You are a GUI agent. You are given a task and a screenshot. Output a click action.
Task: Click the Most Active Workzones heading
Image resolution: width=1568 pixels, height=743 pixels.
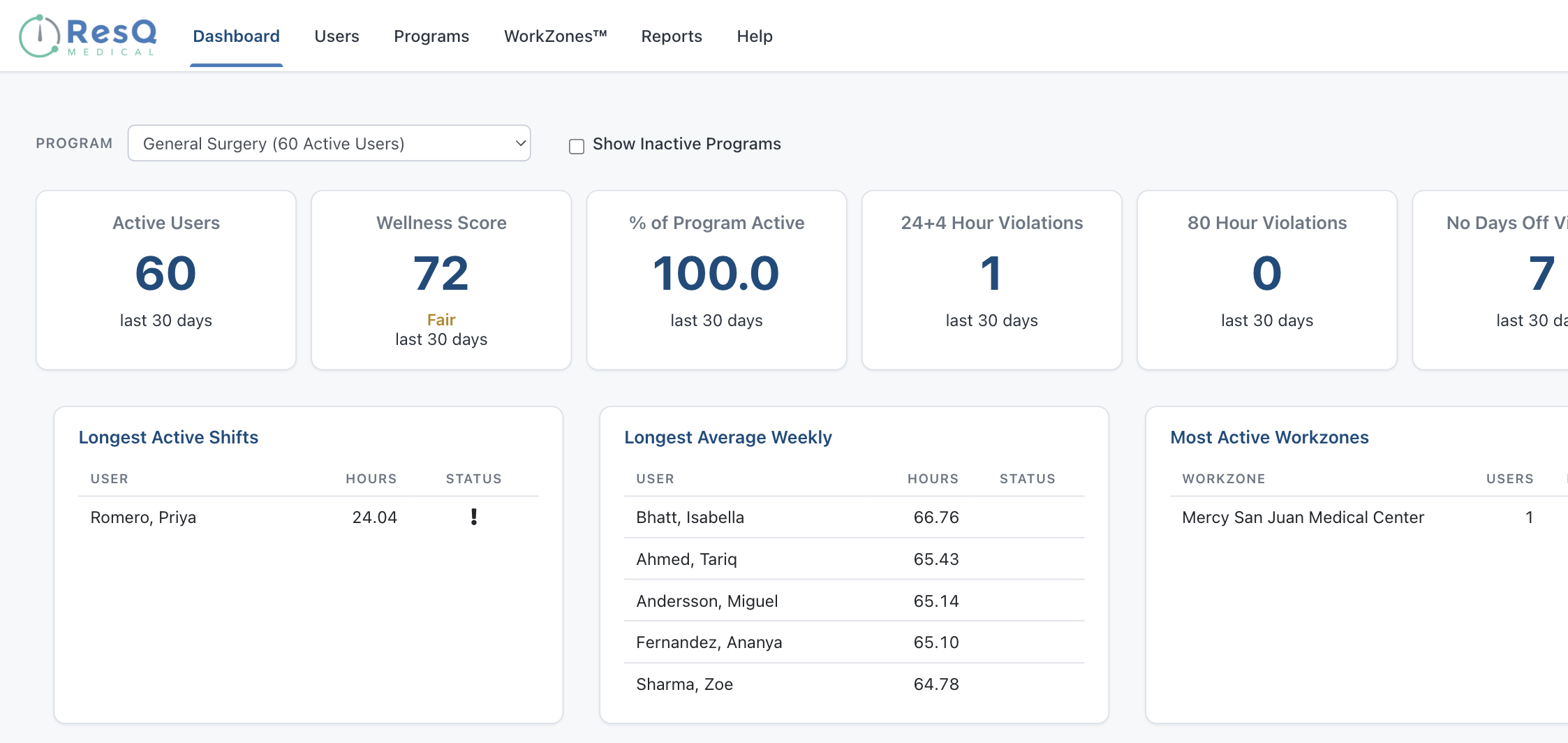(1269, 437)
